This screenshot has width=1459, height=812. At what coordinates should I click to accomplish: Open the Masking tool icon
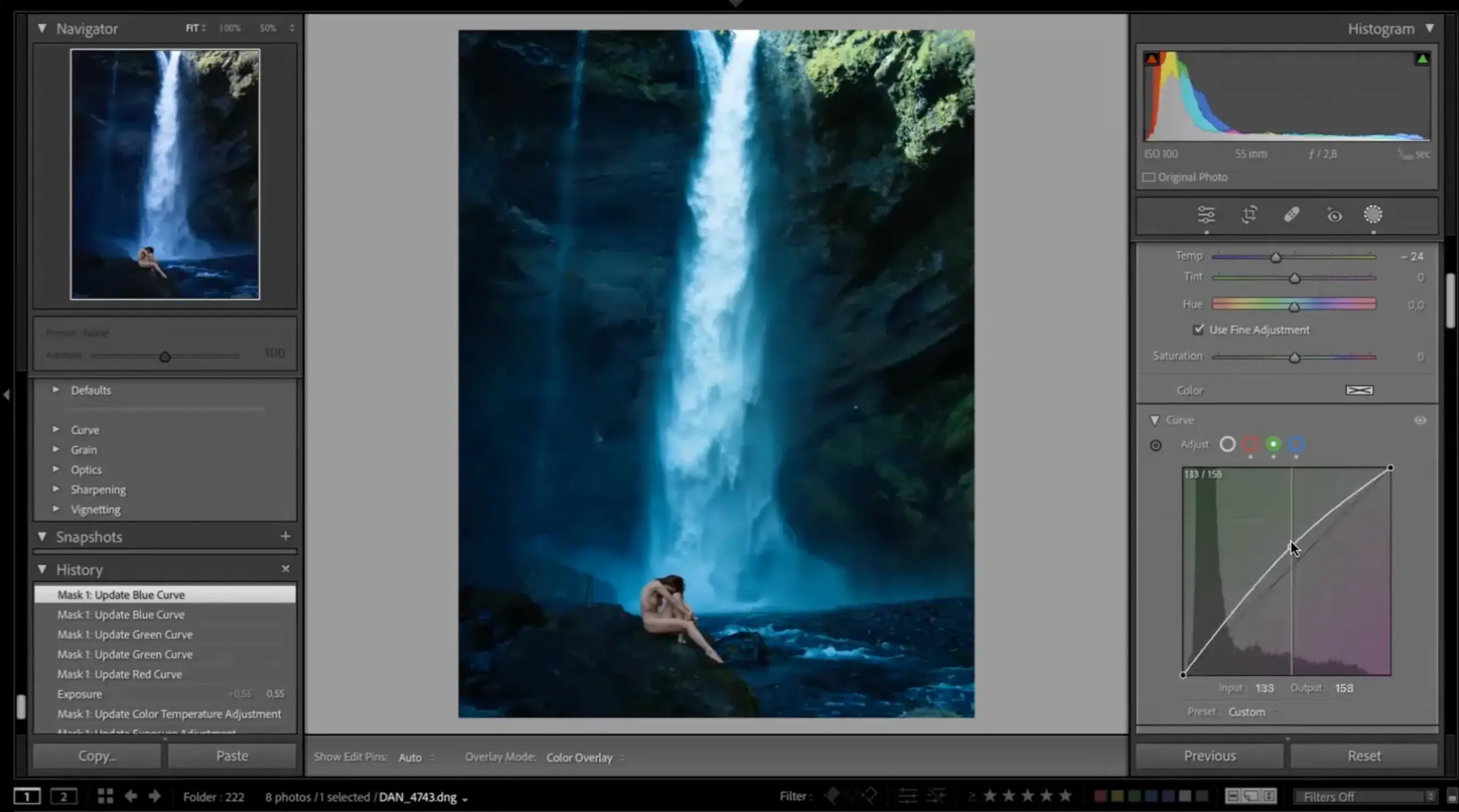click(1373, 215)
